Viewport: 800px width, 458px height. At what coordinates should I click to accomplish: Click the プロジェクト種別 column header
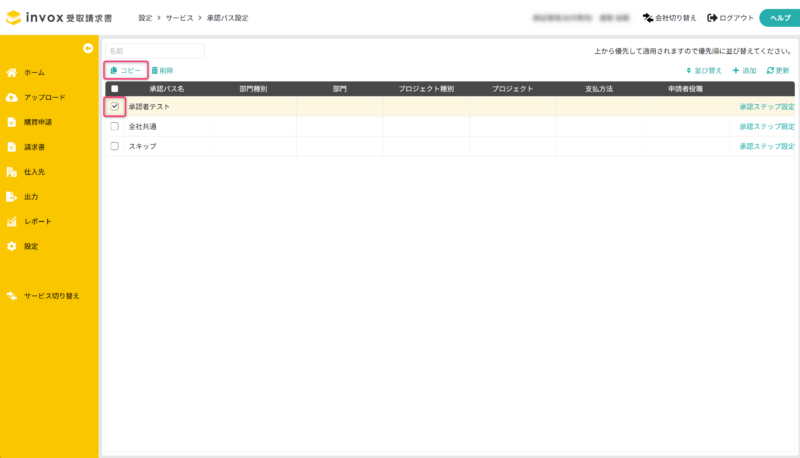click(x=426, y=89)
